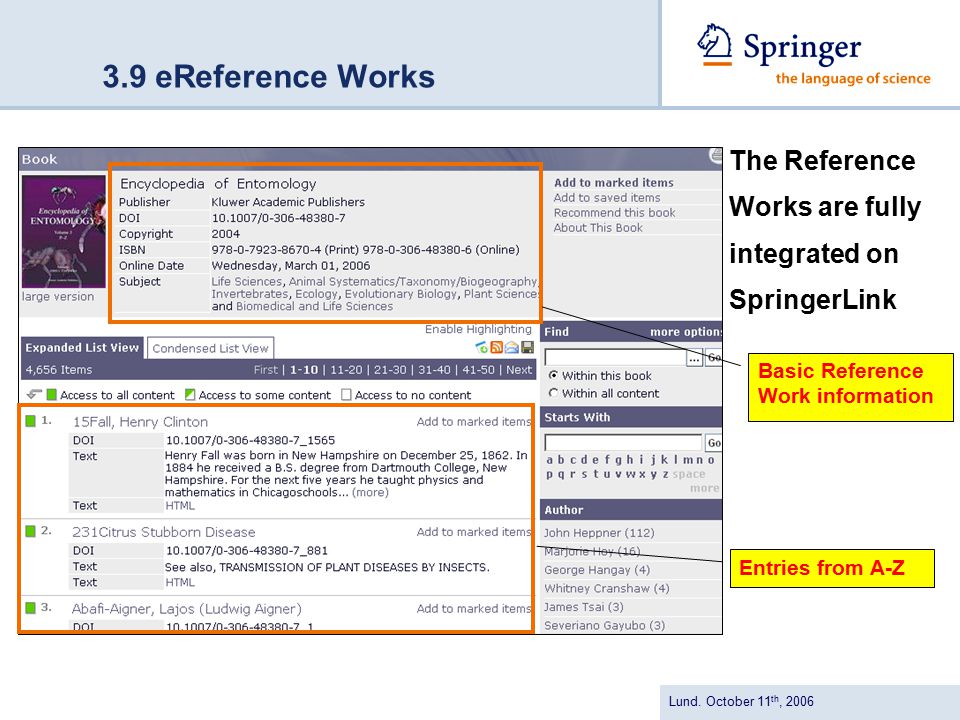Switch to Expanded List View tab

[82, 347]
